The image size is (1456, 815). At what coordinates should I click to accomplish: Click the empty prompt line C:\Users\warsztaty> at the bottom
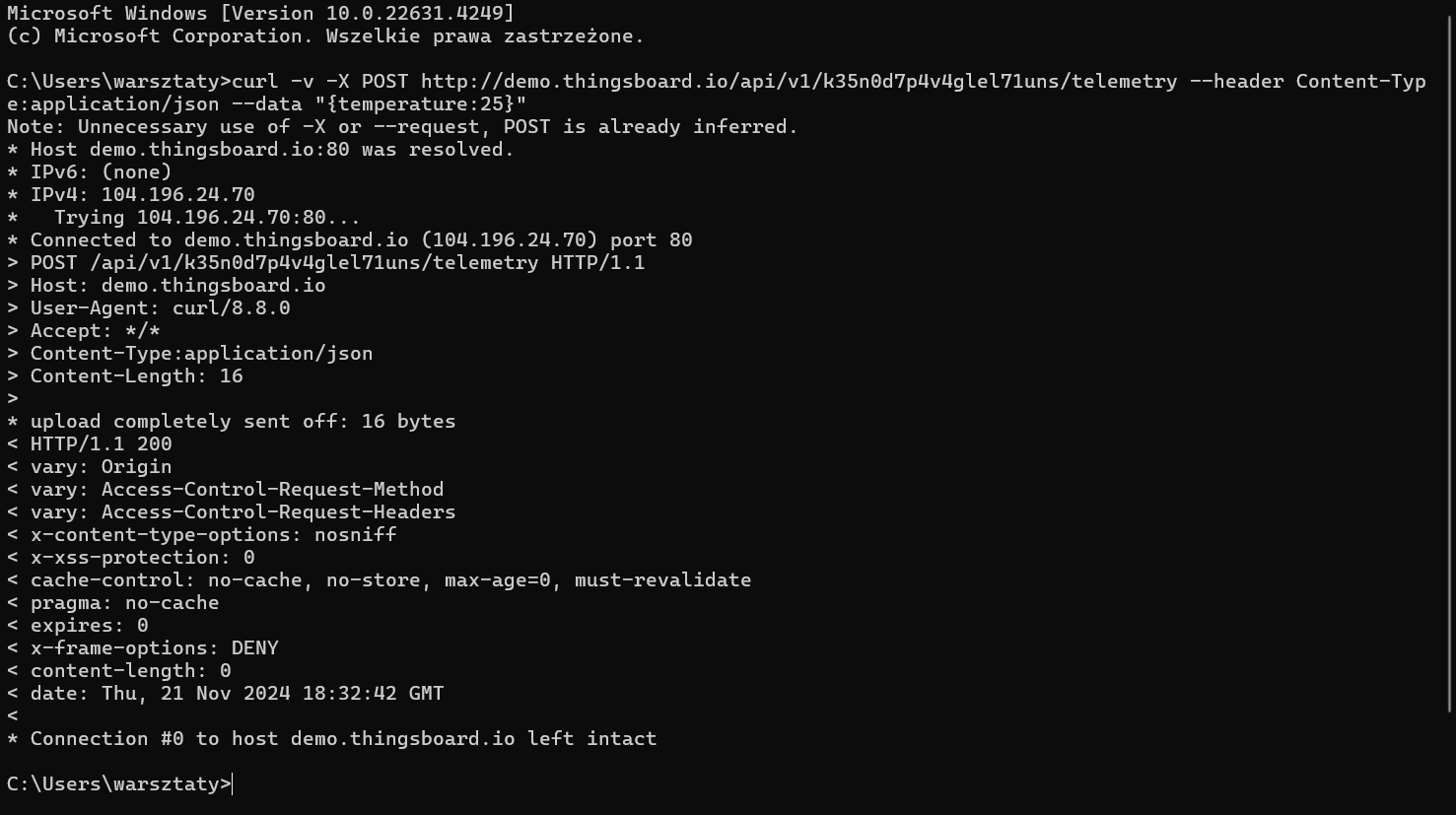point(119,784)
